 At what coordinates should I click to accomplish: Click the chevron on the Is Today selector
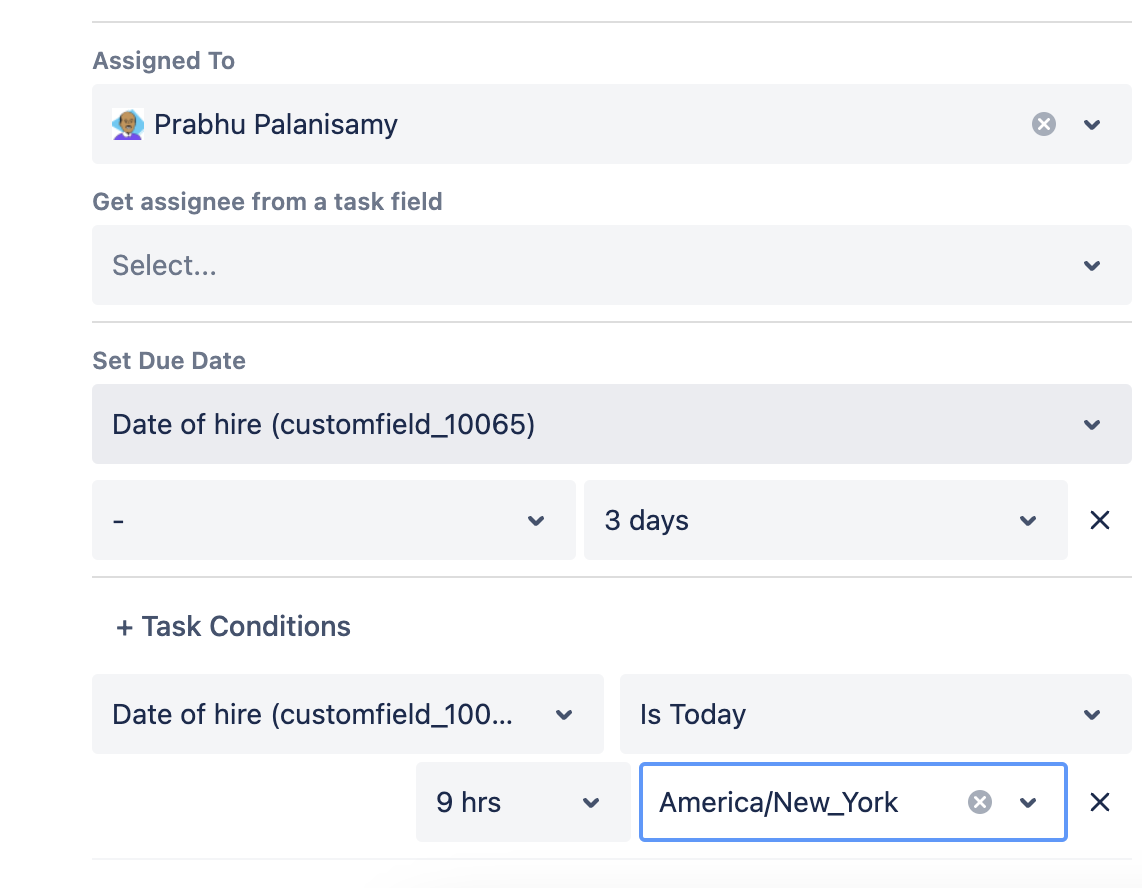1092,714
